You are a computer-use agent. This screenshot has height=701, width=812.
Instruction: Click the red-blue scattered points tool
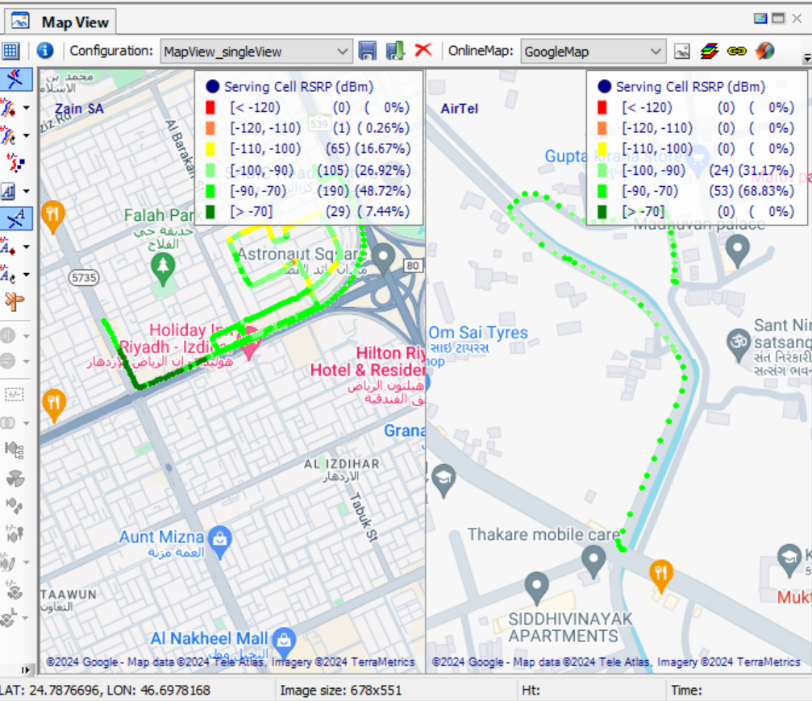pos(15,163)
